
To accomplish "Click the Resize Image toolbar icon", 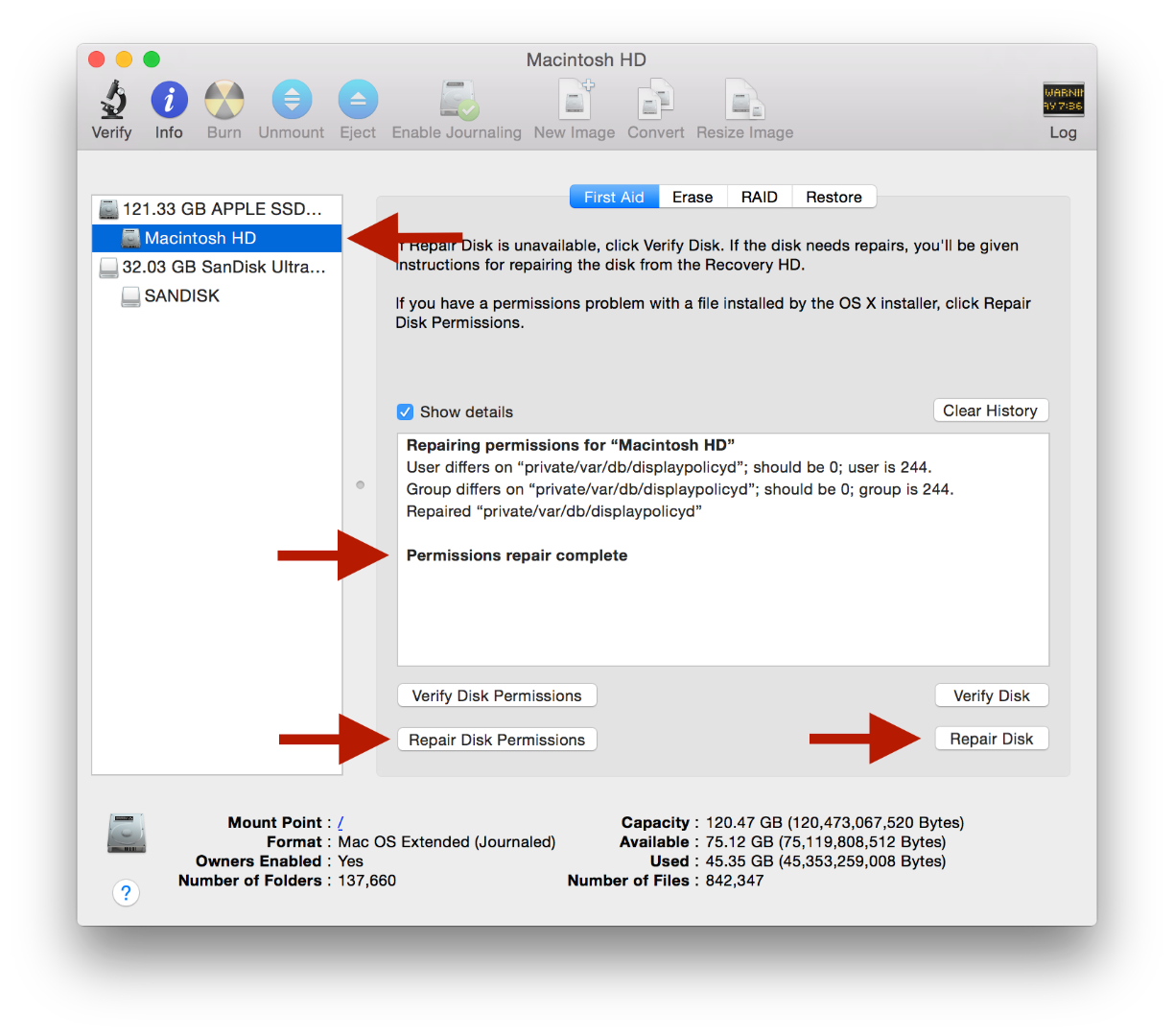I will pos(744,100).
